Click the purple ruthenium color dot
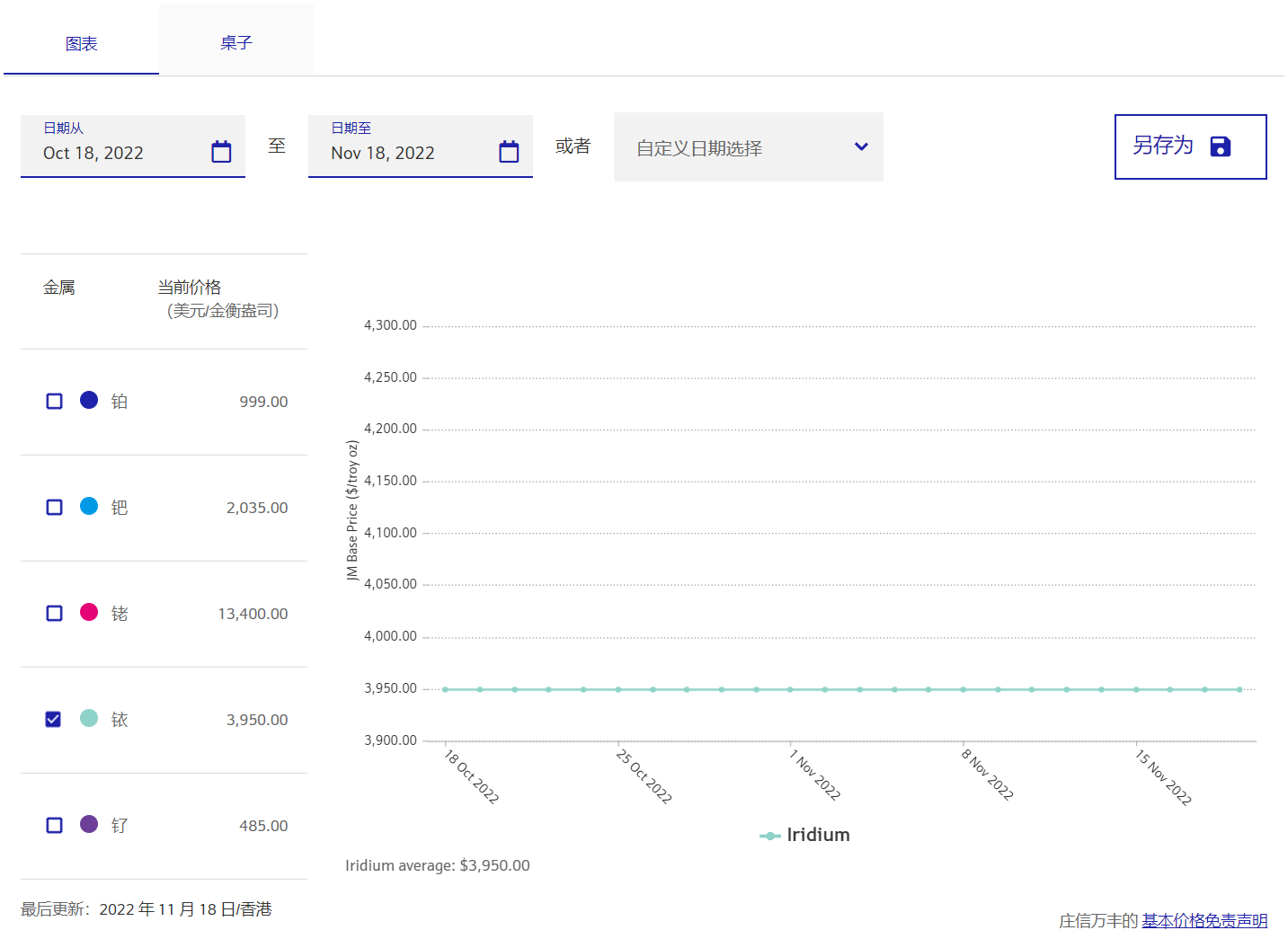The width and height of the screenshot is (1288, 939). click(89, 824)
